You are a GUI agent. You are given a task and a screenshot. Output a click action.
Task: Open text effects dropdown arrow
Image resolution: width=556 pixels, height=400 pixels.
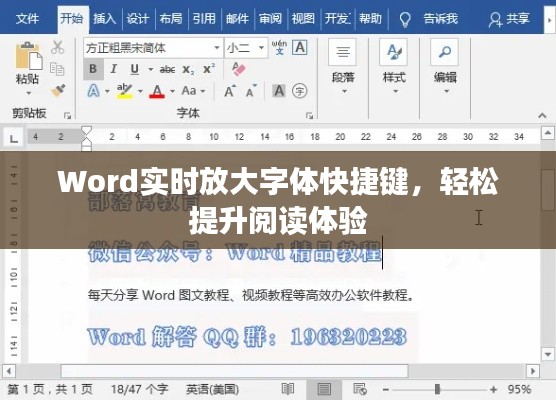(107, 91)
